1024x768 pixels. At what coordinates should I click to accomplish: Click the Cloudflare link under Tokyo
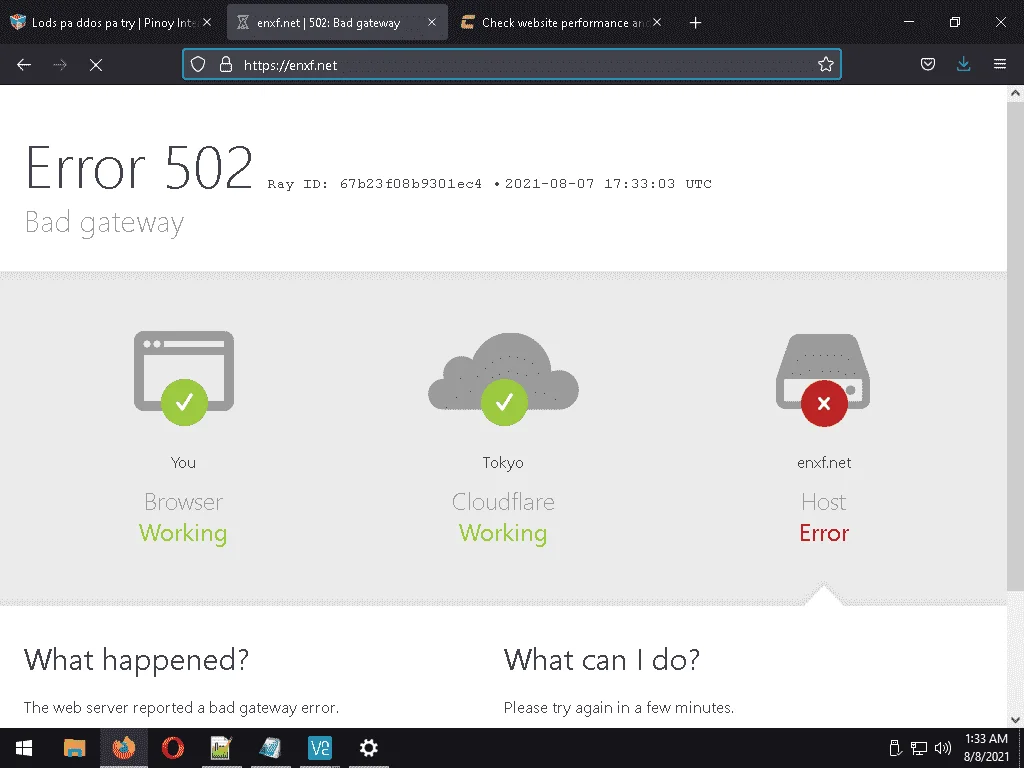coord(503,502)
